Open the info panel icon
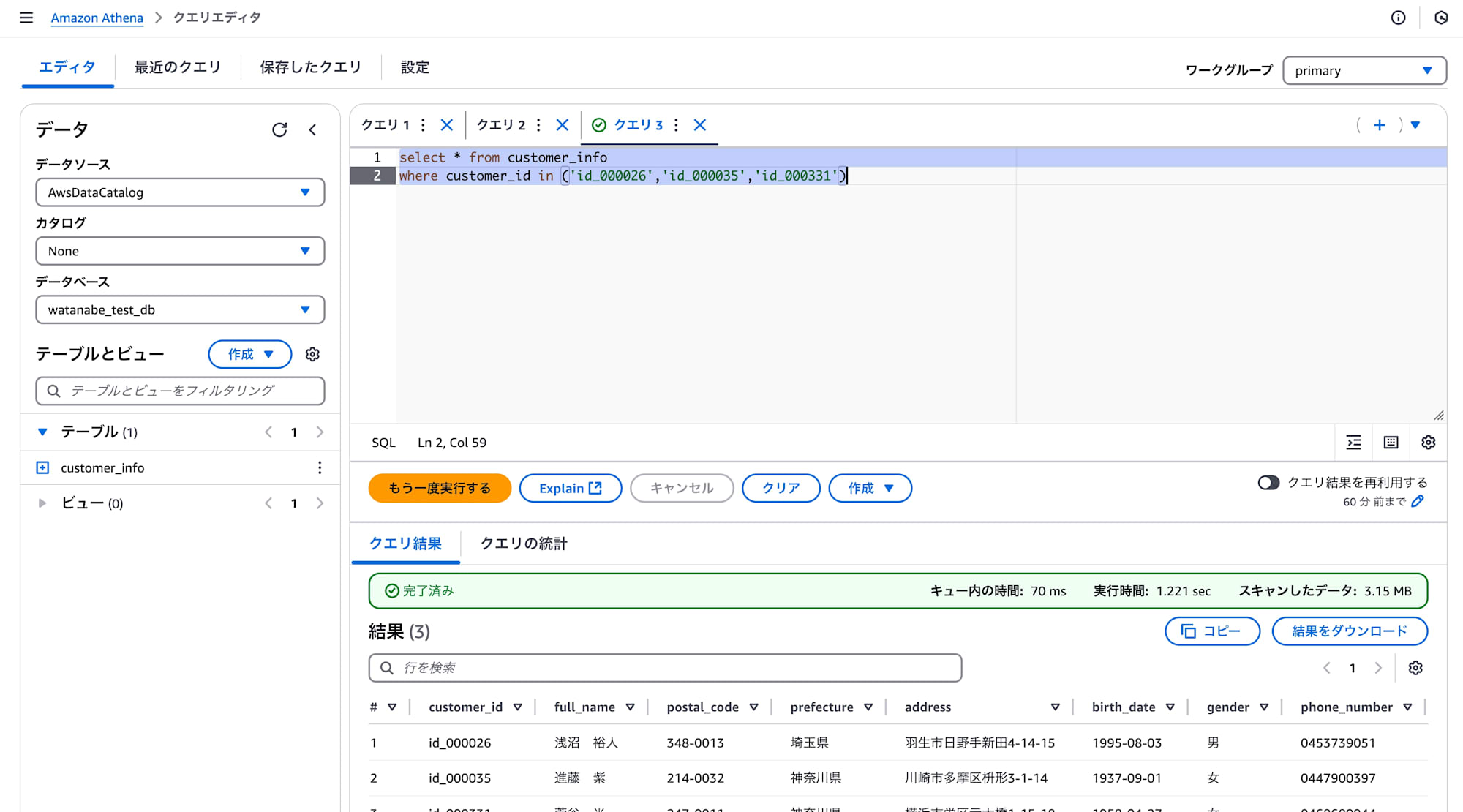The width and height of the screenshot is (1463, 812). (x=1398, y=18)
